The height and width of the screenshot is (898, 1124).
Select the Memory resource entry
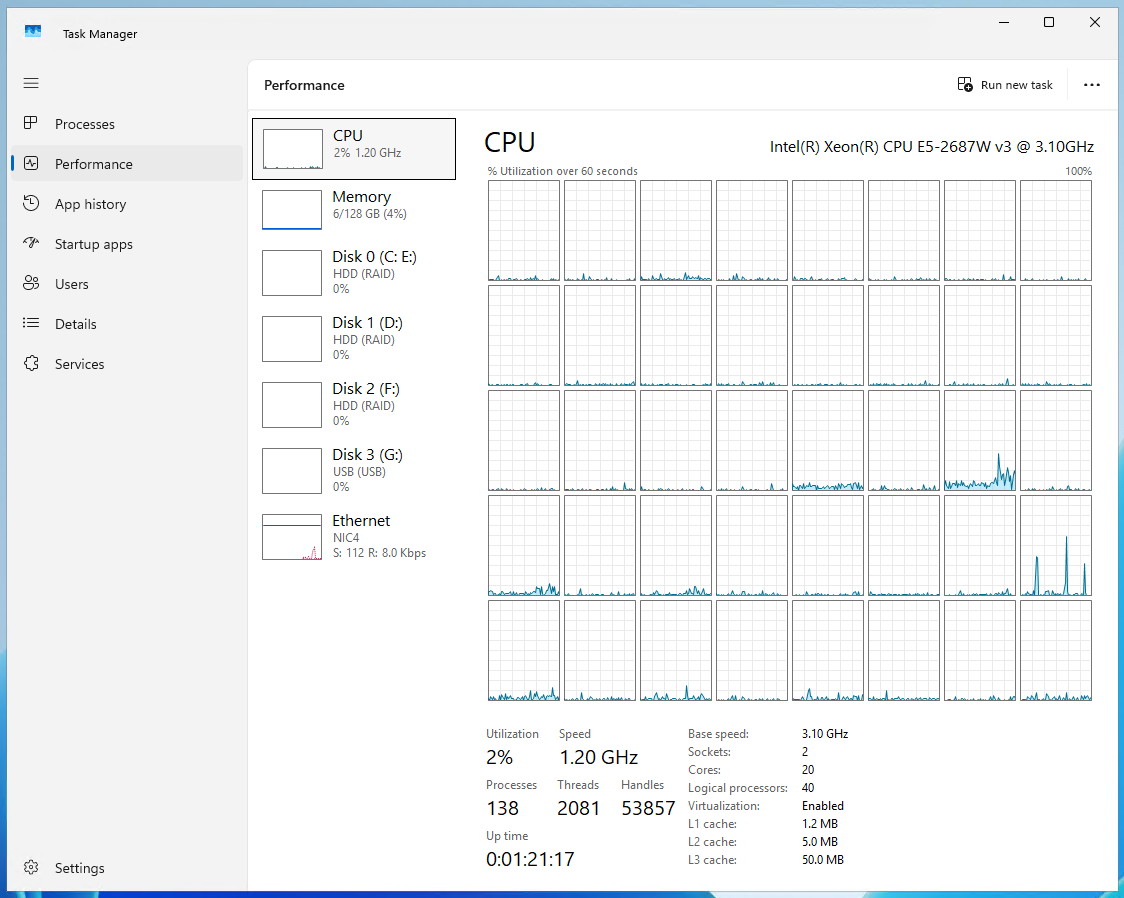point(354,209)
